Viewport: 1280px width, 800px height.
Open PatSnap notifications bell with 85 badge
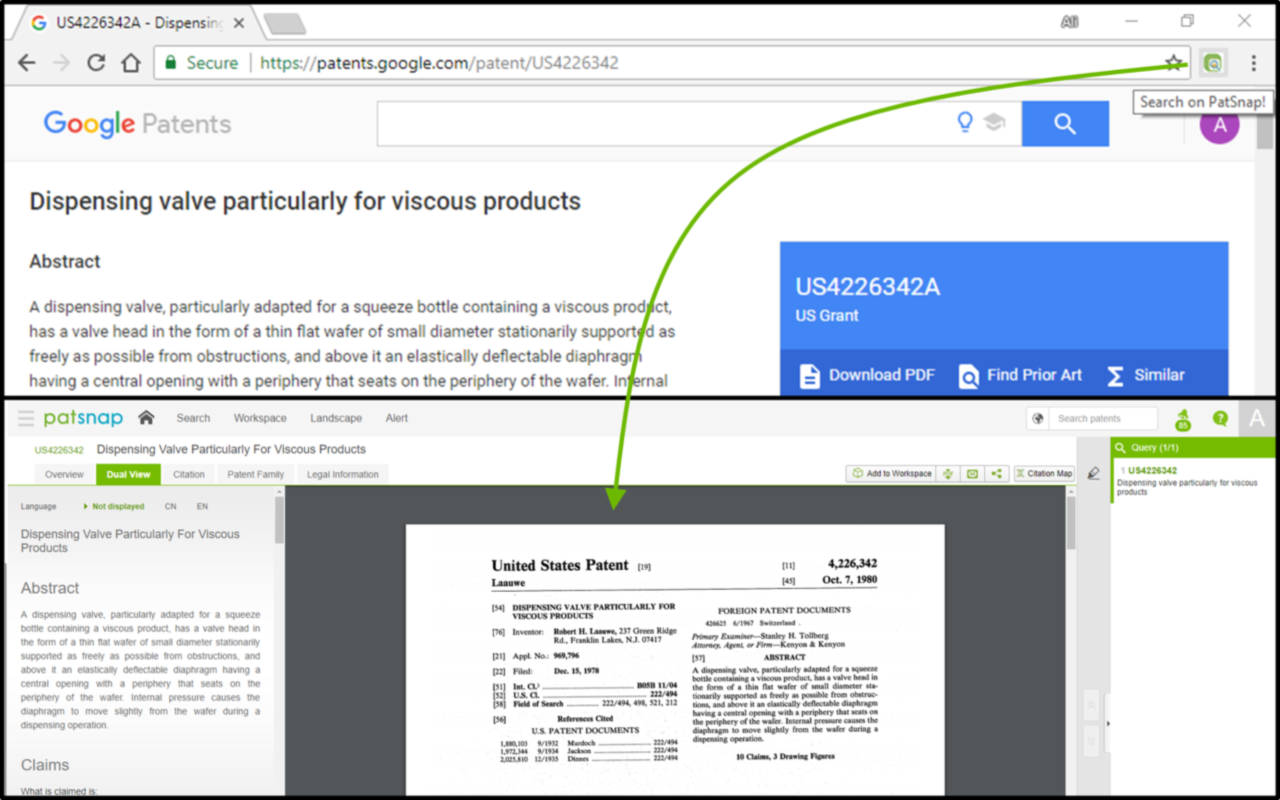click(x=1183, y=419)
